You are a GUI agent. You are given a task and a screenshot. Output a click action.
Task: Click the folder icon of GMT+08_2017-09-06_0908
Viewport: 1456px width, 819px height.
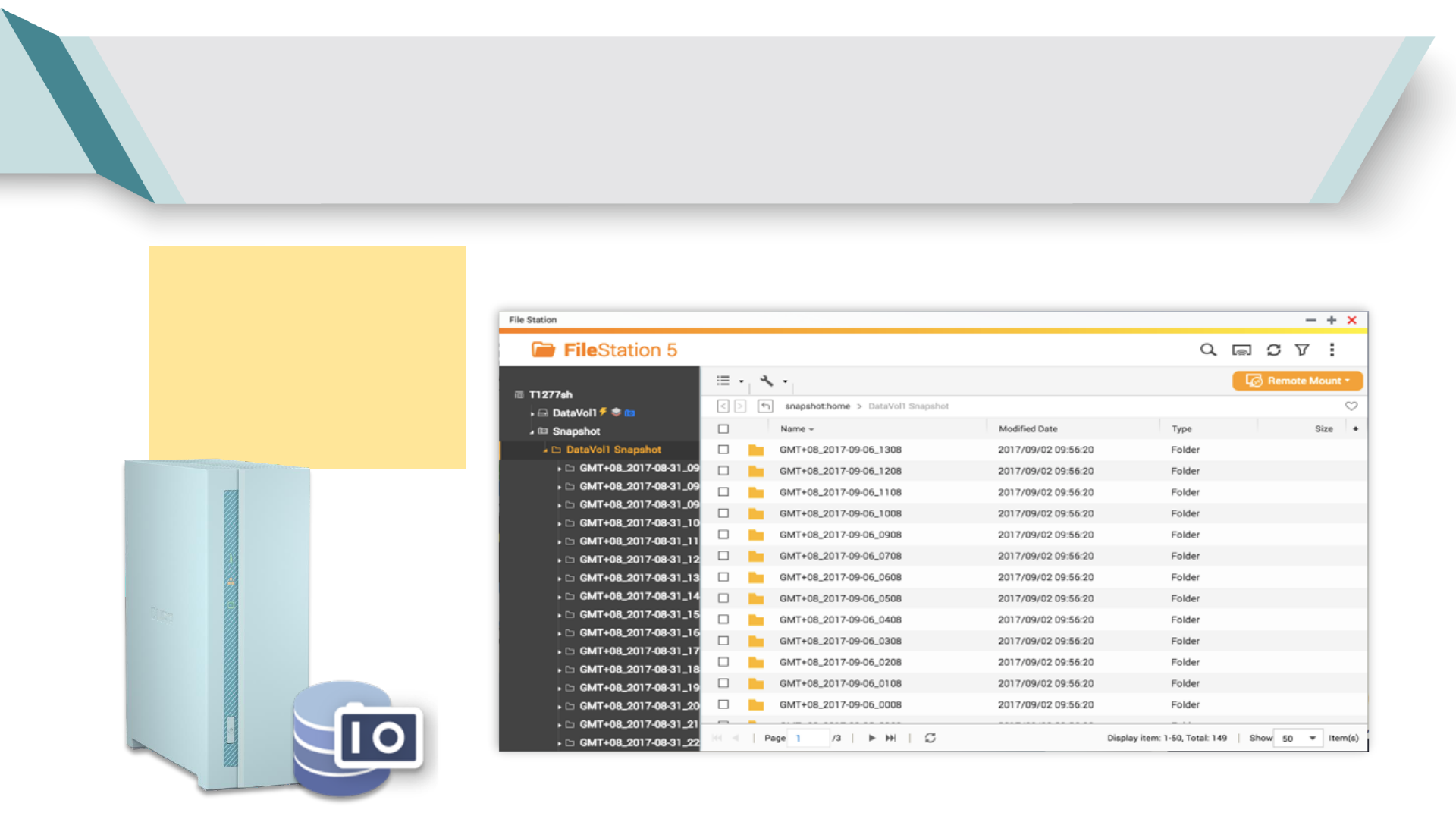pos(756,535)
